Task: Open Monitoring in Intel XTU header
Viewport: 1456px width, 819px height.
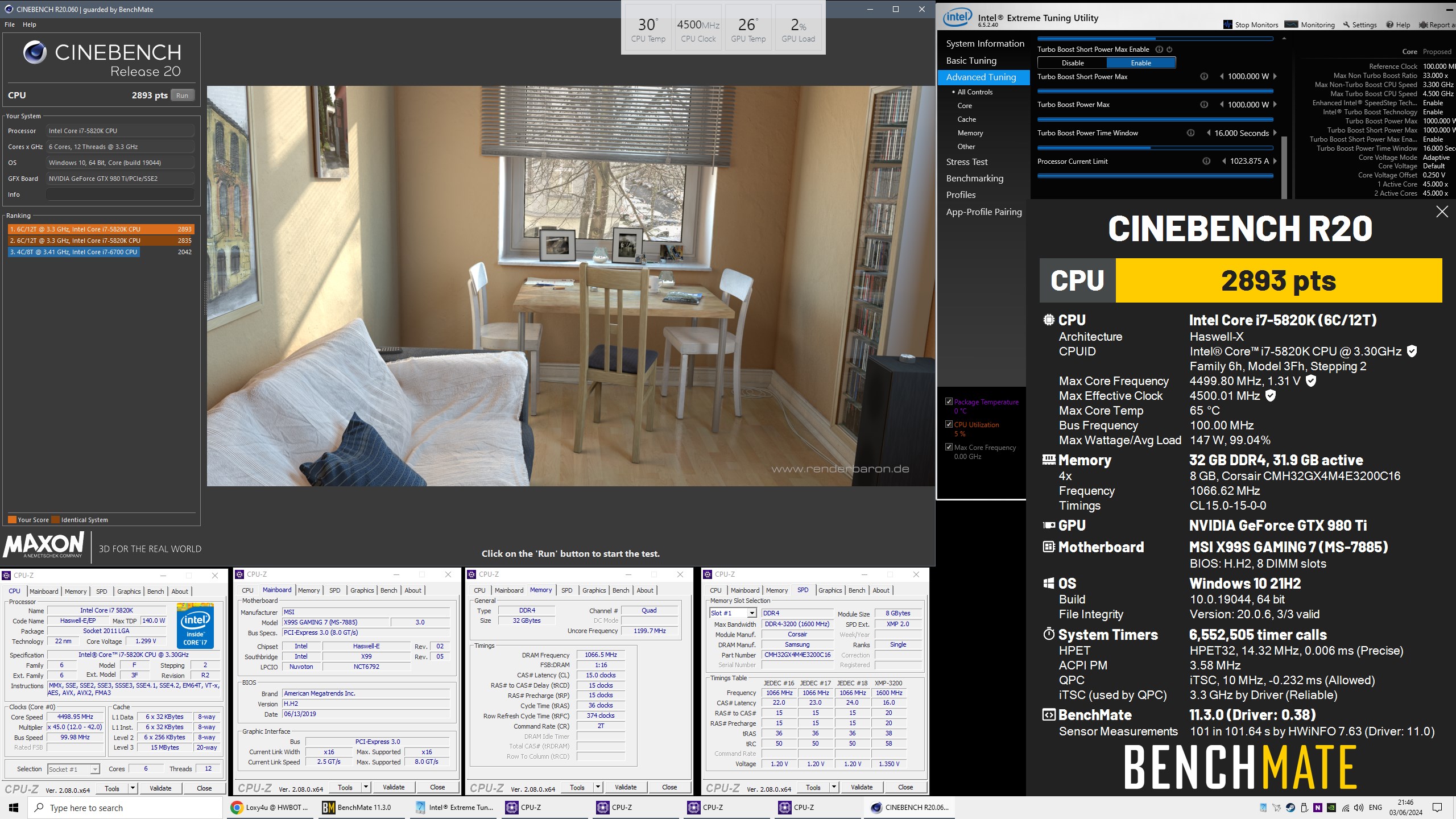Action: click(x=1310, y=25)
